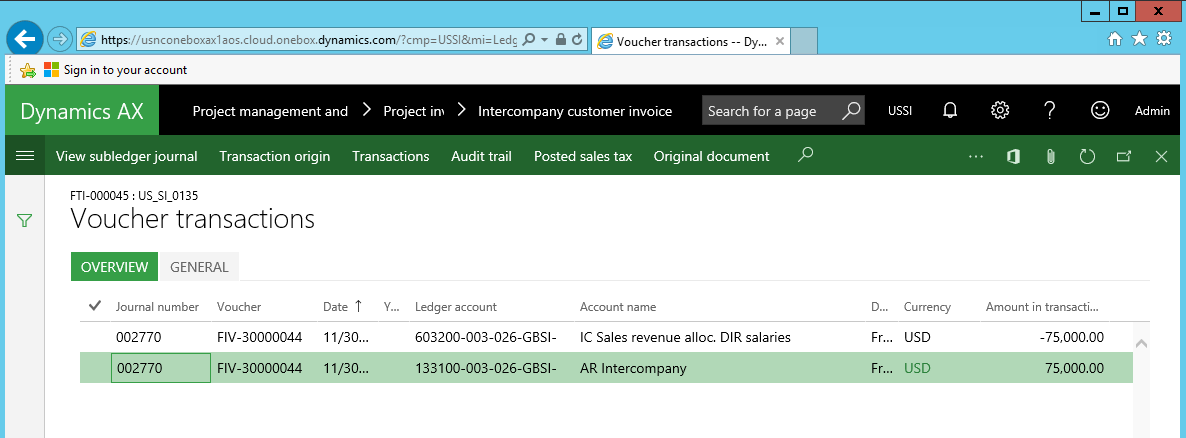
Task: Click the filter funnel icon
Action: 25,220
